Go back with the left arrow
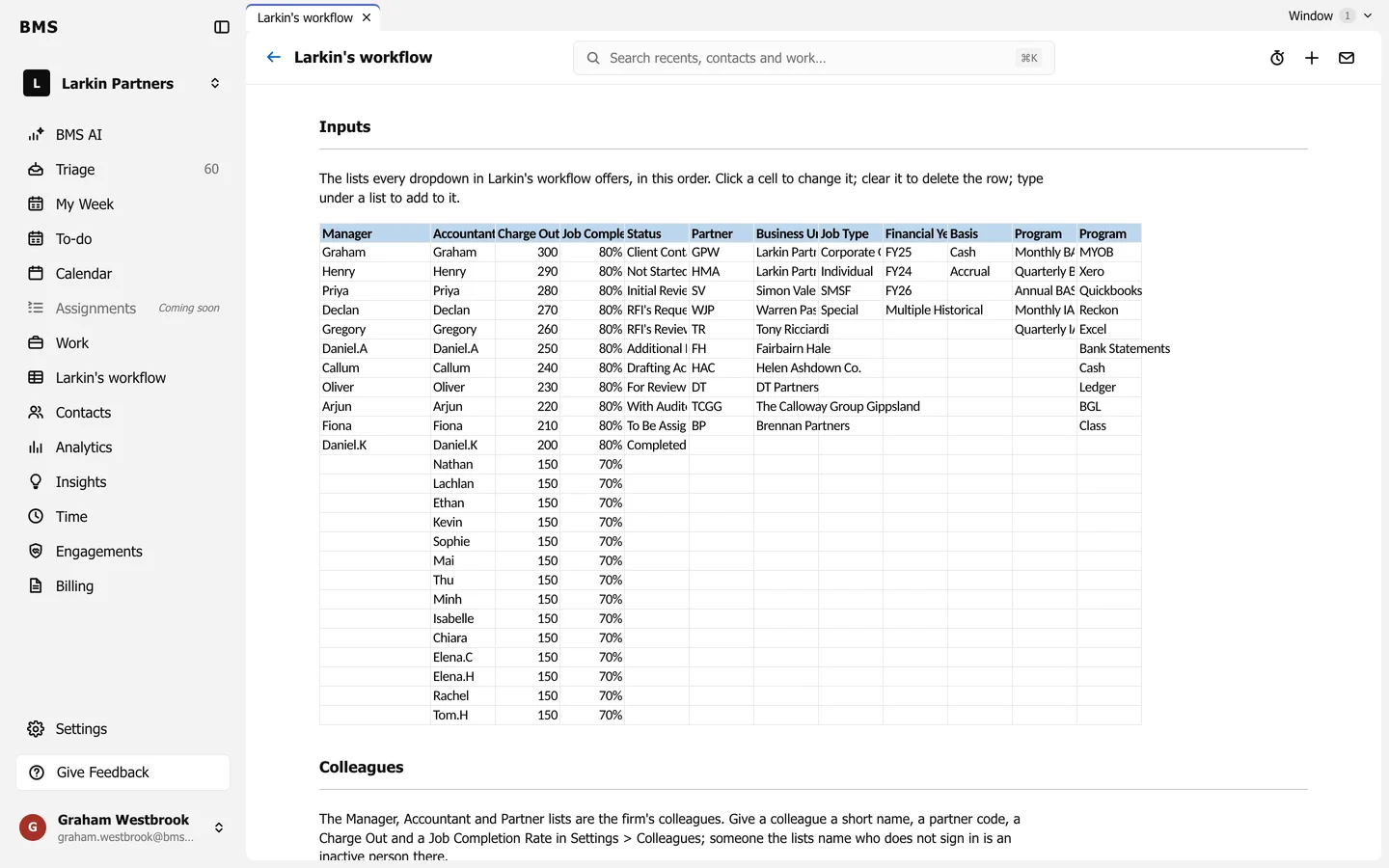This screenshot has width=1389, height=868. [274, 58]
